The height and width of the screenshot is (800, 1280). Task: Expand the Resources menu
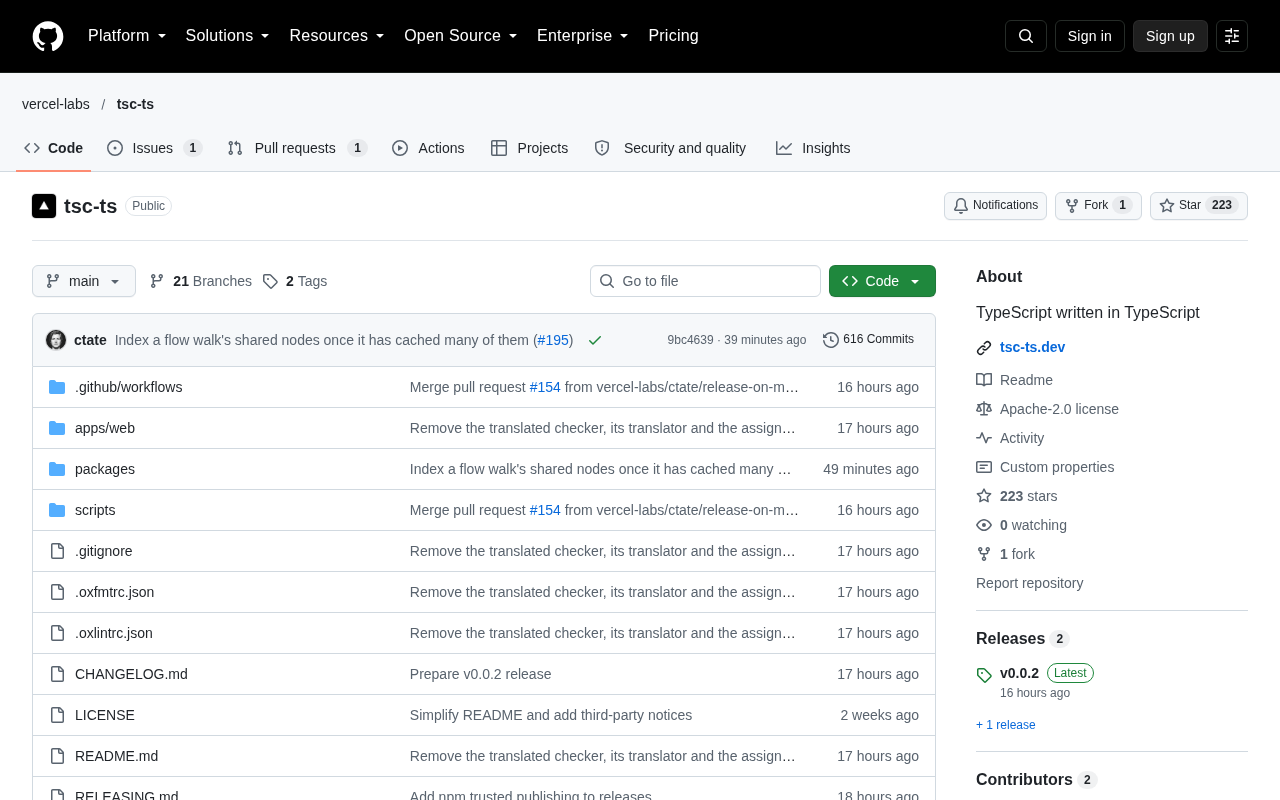tap(337, 36)
